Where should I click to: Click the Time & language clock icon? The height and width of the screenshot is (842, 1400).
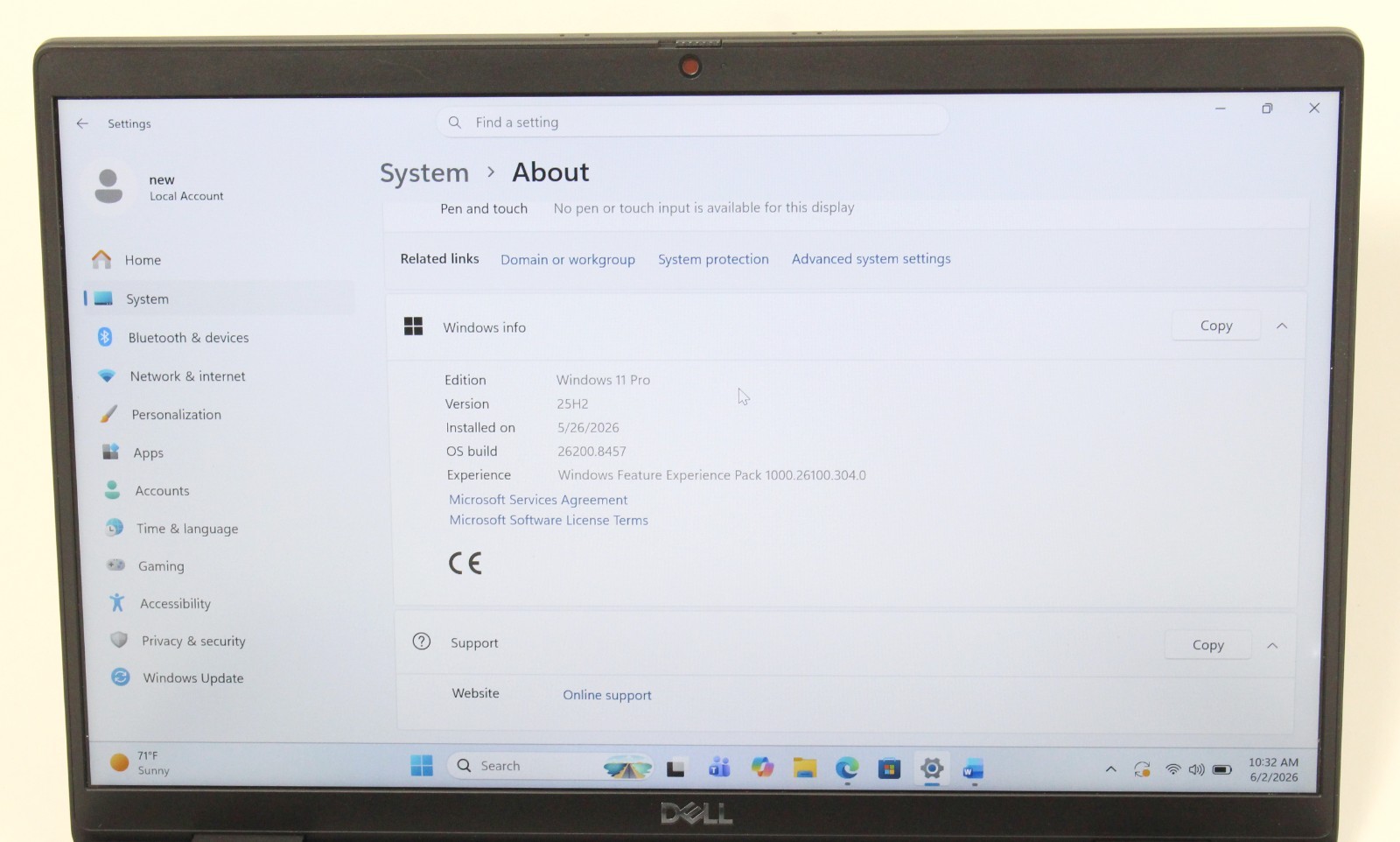coord(115,528)
